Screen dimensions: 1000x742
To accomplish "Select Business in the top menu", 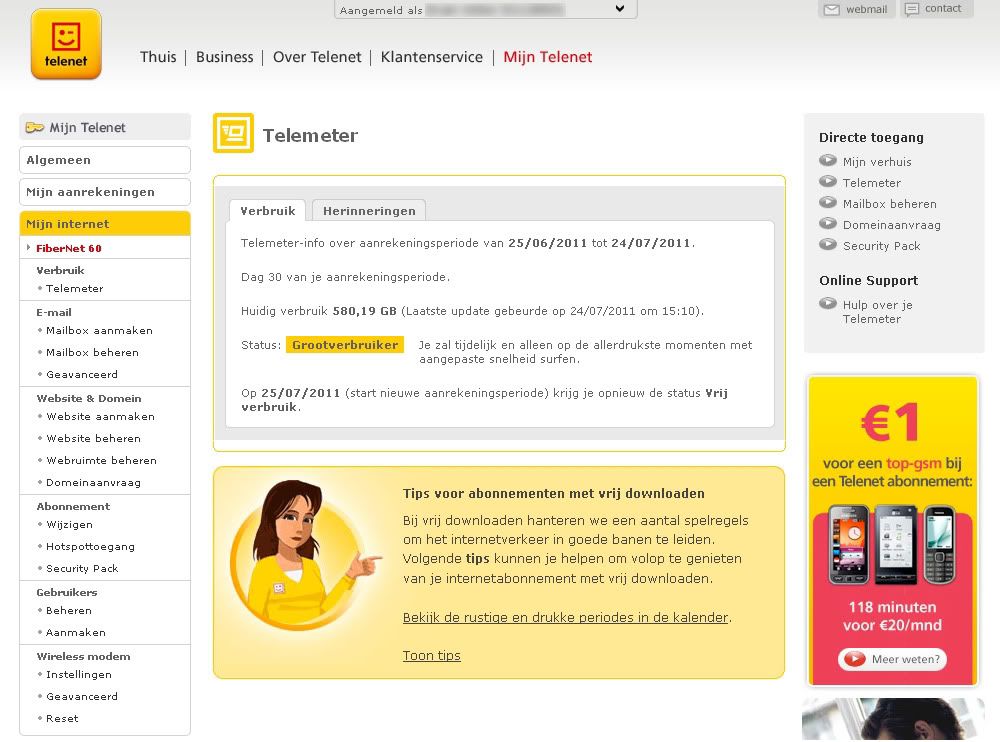I will click(224, 57).
